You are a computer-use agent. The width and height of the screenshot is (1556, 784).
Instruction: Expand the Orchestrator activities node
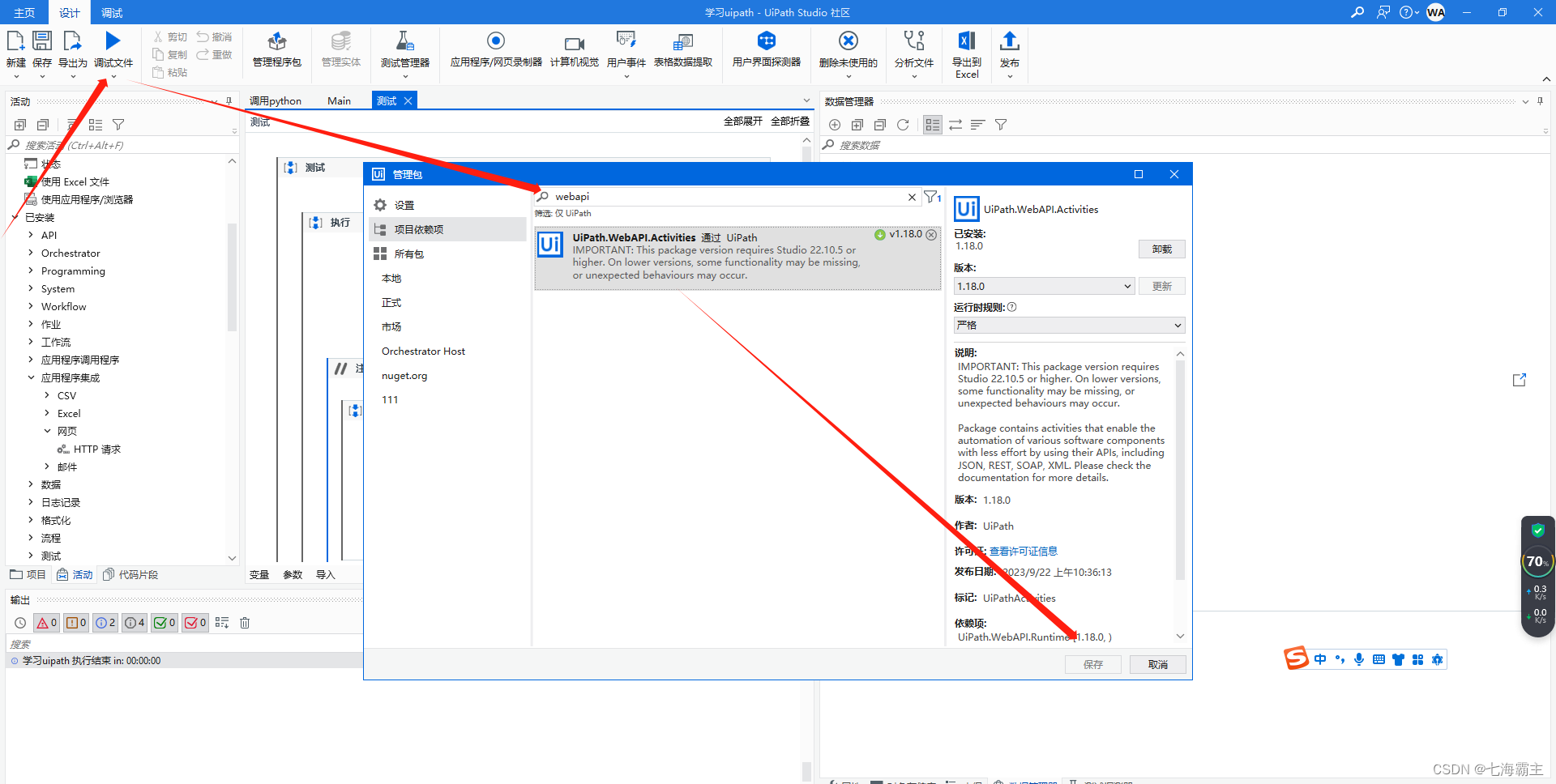click(31, 253)
